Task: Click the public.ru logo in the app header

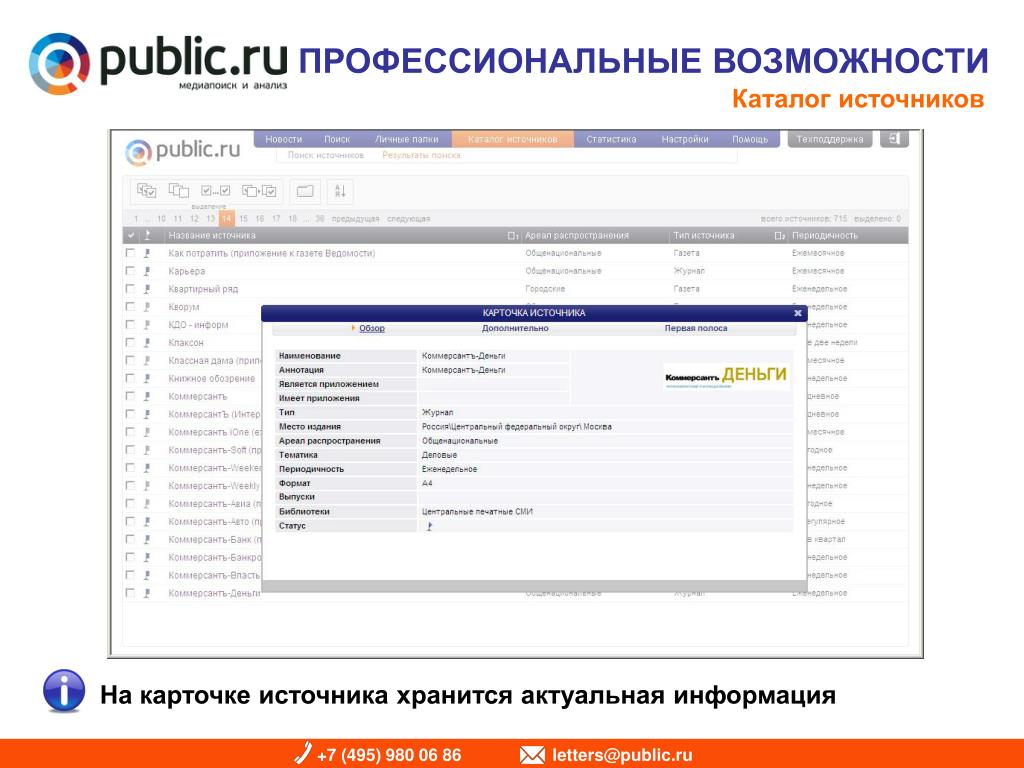Action: [182, 152]
